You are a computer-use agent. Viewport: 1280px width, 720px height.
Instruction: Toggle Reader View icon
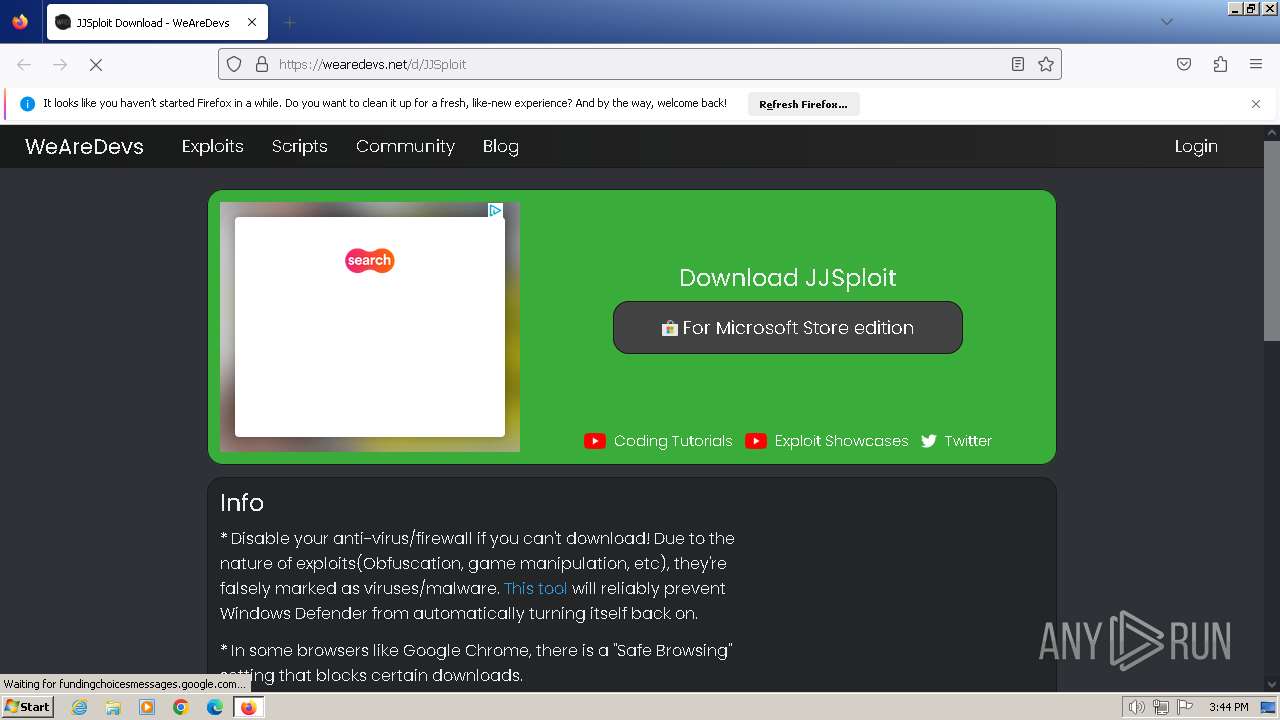(1018, 64)
